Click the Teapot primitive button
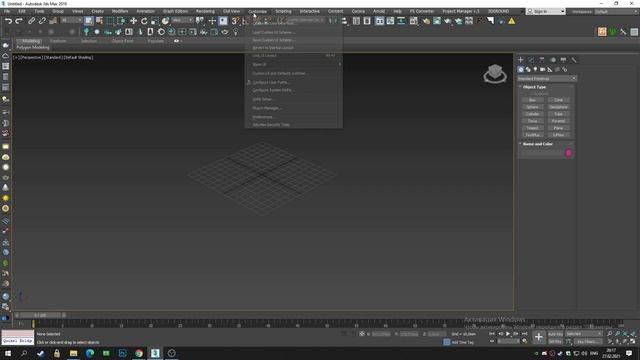The height and width of the screenshot is (360, 640). pos(532,128)
